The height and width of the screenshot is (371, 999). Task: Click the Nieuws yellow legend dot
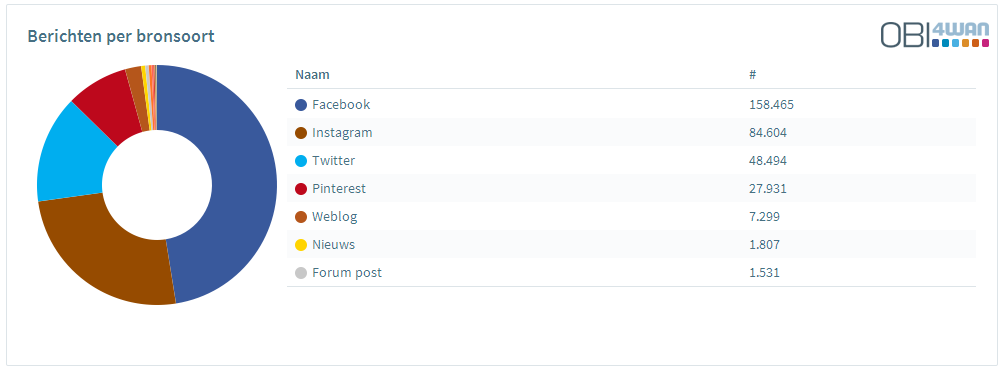pyautogui.click(x=301, y=245)
